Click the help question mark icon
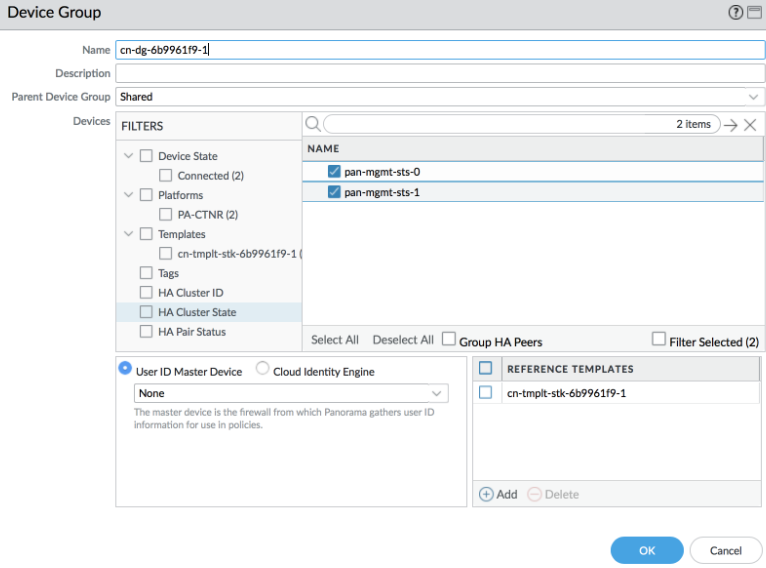Image resolution: width=766 pixels, height=568 pixels. click(736, 12)
